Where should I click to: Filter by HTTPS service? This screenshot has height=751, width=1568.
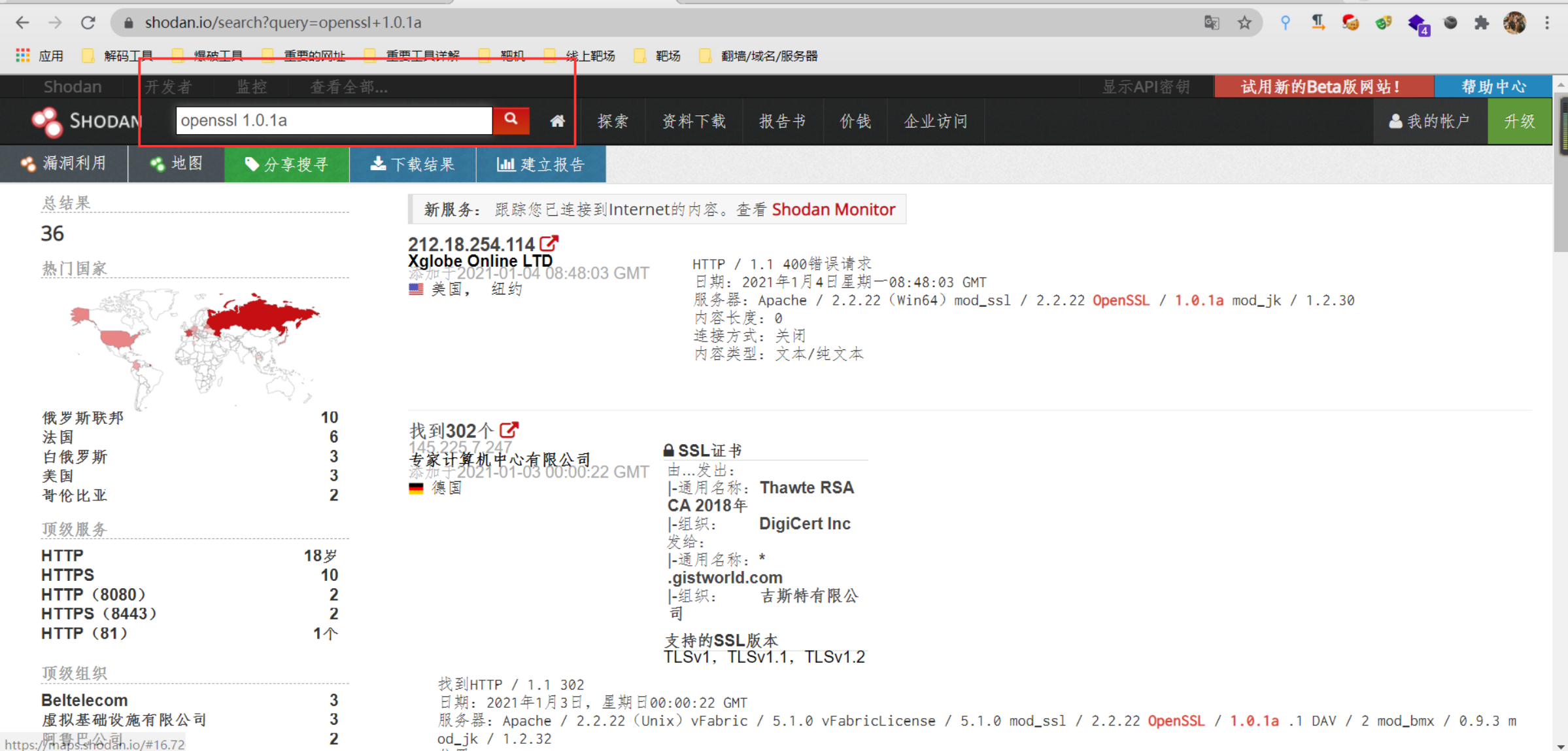tap(68, 575)
